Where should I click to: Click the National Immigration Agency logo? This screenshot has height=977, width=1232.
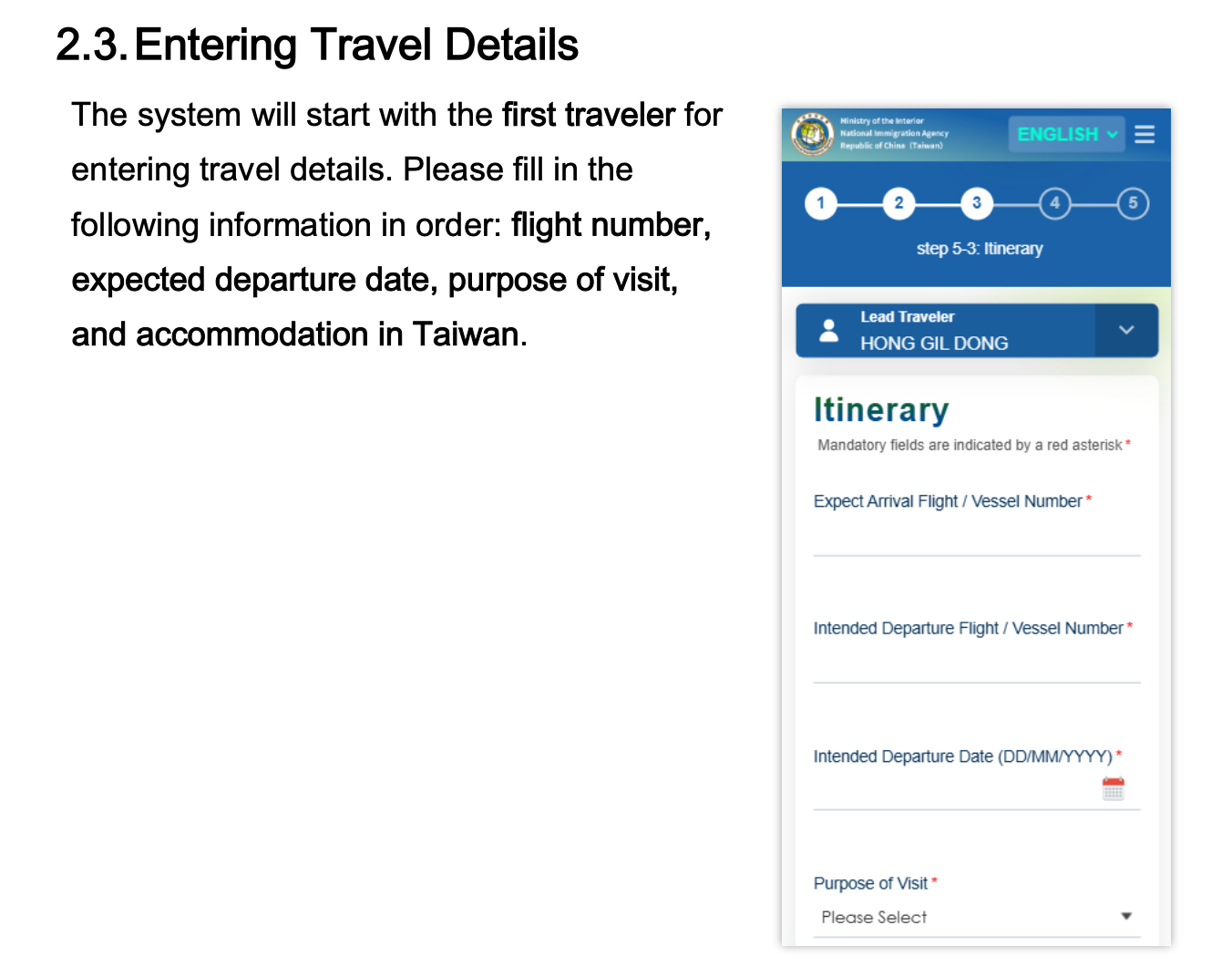point(811,135)
